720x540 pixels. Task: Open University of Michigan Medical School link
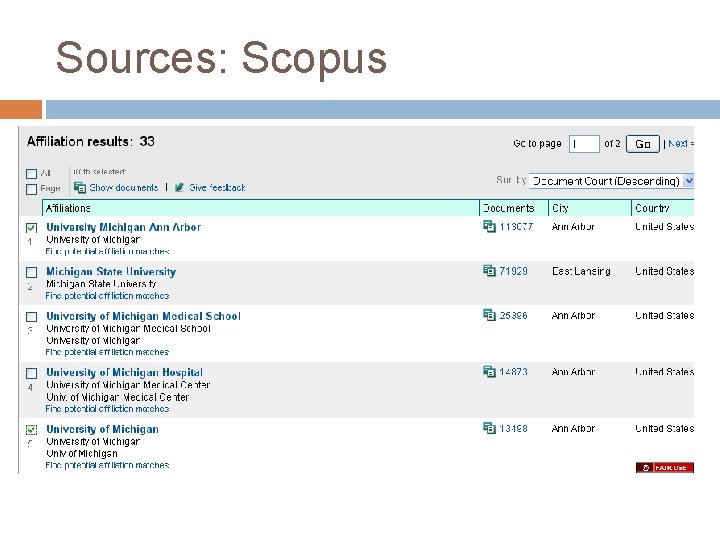[x=143, y=316]
